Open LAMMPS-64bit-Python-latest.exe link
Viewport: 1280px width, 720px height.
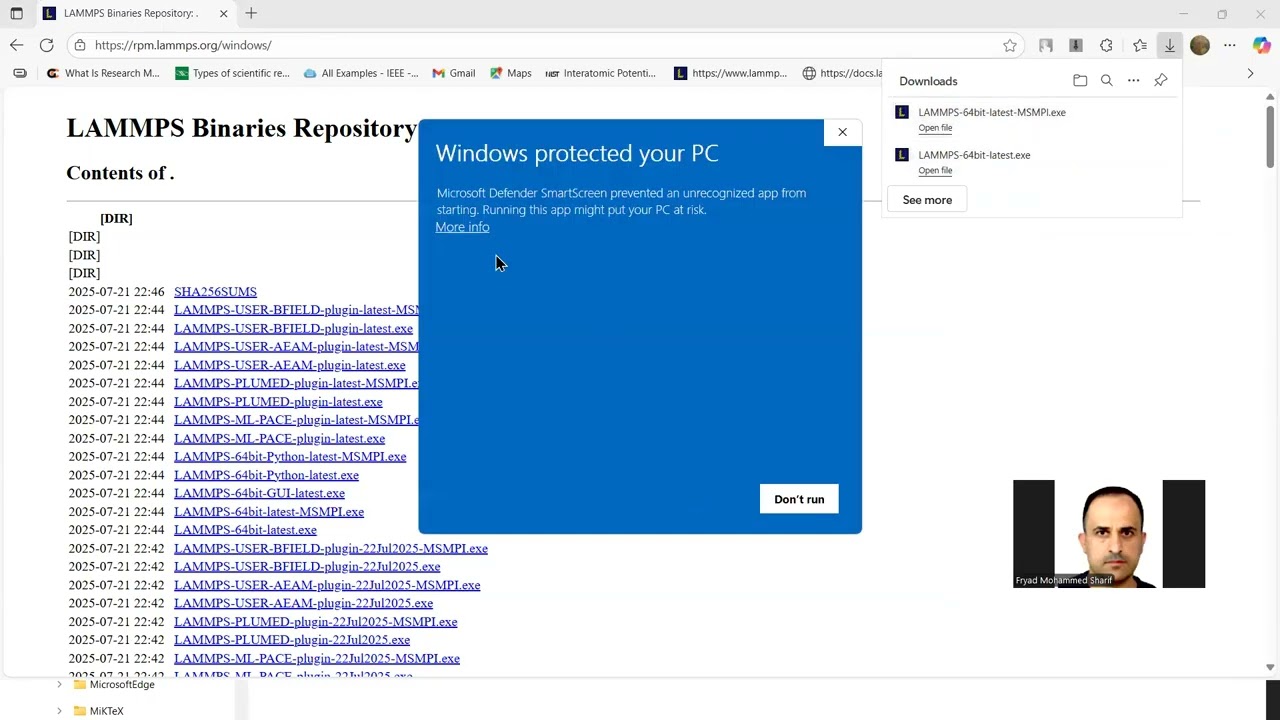point(266,475)
